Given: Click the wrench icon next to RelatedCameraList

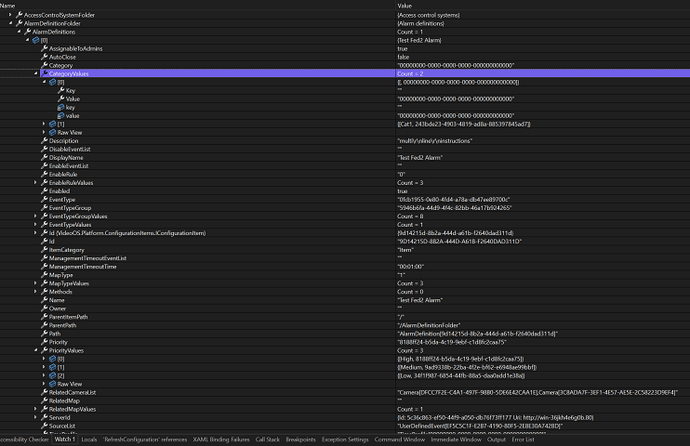Looking at the screenshot, I should (45, 392).
